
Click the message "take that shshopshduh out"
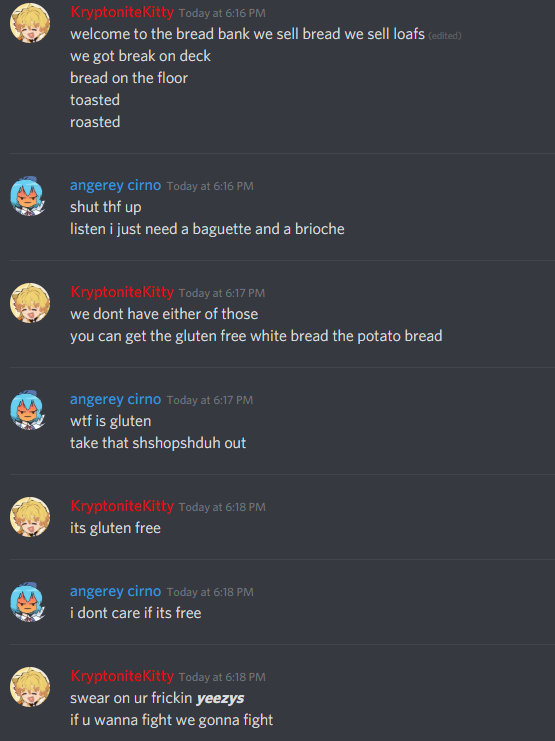point(158,443)
